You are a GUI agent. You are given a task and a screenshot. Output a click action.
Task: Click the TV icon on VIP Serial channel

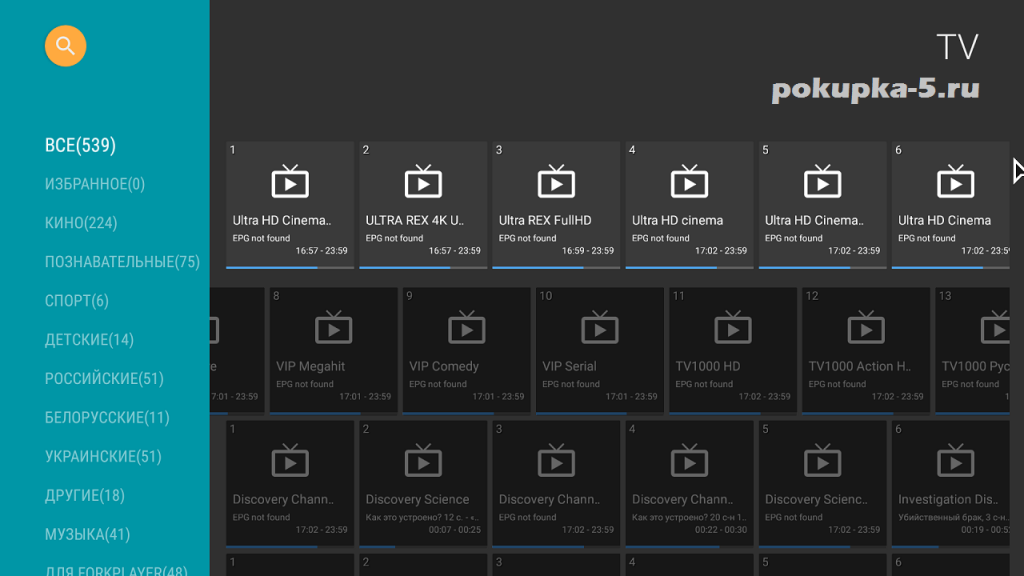coord(599,328)
